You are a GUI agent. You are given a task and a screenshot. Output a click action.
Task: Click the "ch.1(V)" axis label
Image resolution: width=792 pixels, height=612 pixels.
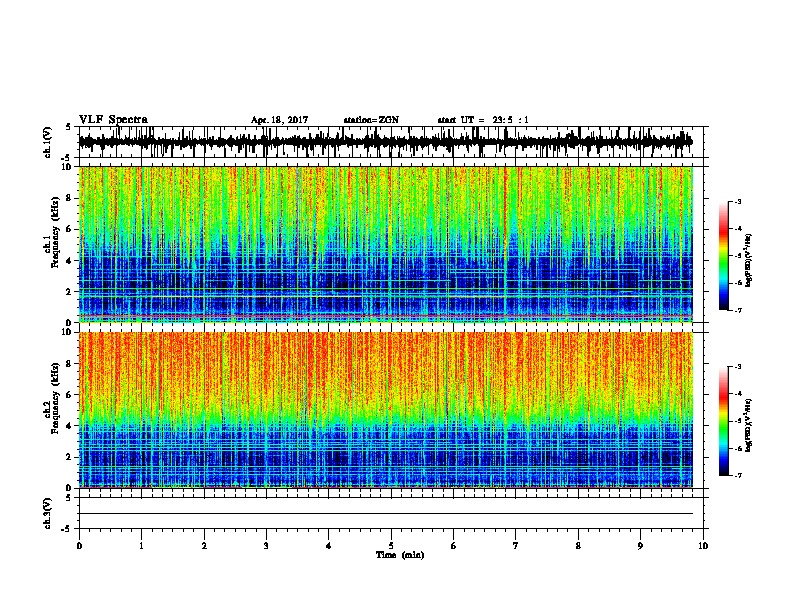[x=48, y=142]
